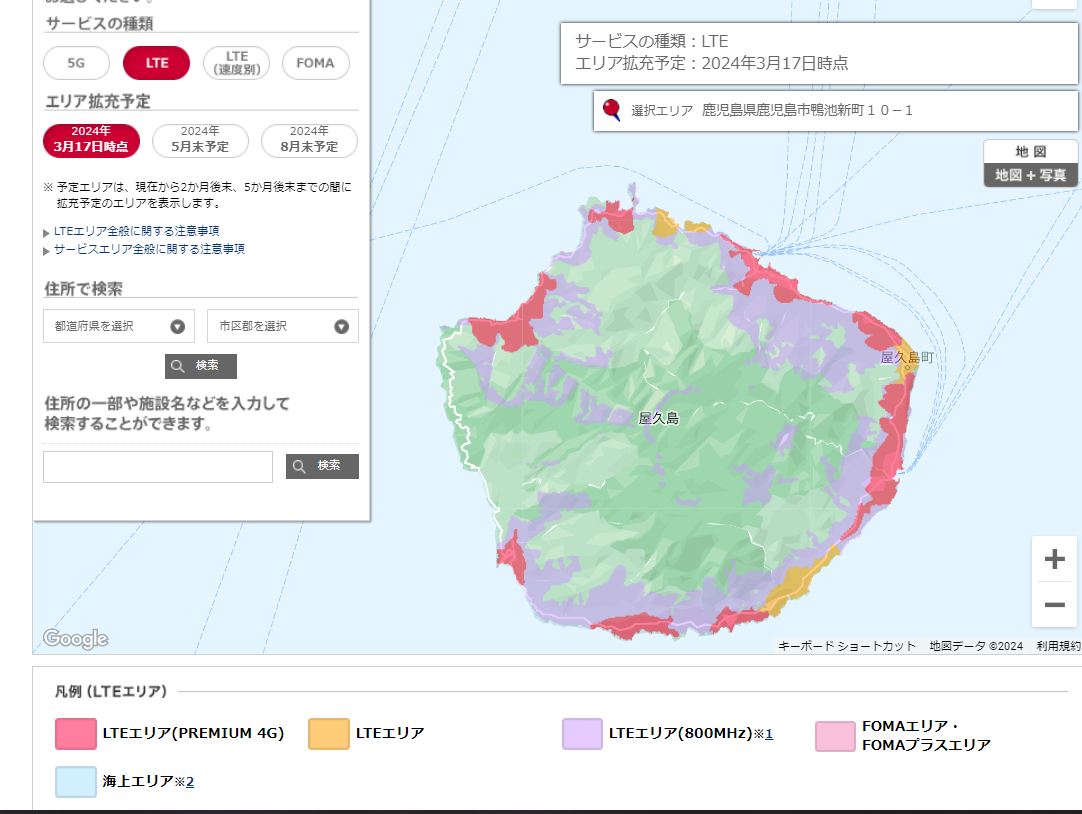The image size is (1082, 814).
Task: Click 検索 button beside text field
Action: (322, 466)
